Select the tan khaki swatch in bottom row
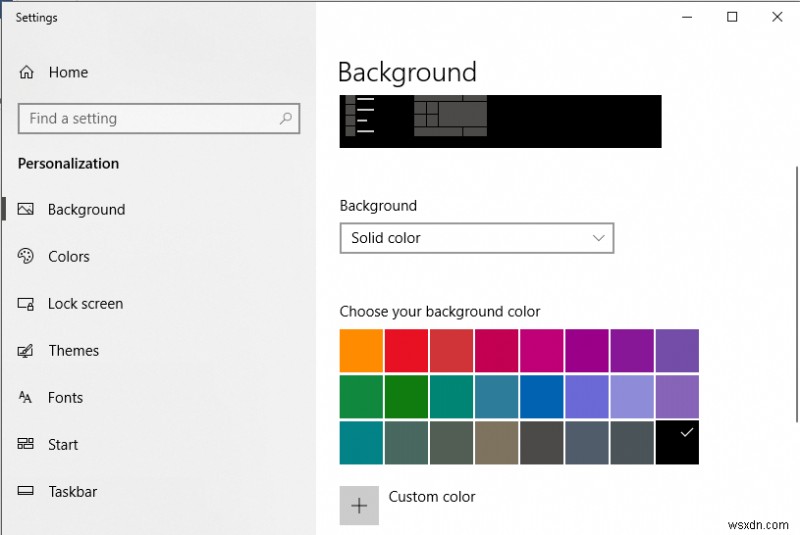 [x=496, y=443]
